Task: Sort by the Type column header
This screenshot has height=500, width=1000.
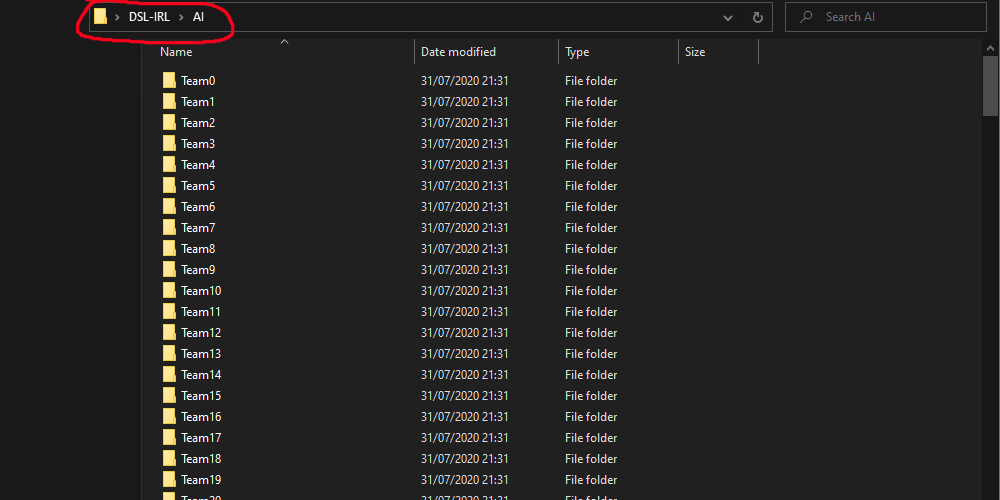Action: click(x=577, y=52)
